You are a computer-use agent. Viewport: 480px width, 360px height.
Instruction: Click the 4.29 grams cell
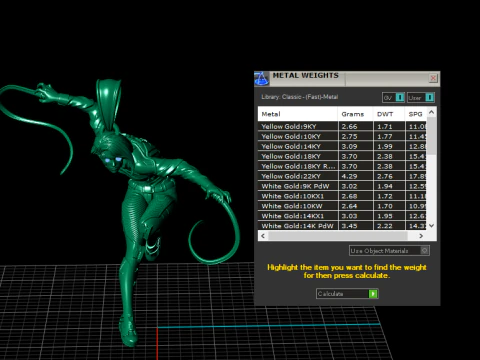tap(355, 176)
